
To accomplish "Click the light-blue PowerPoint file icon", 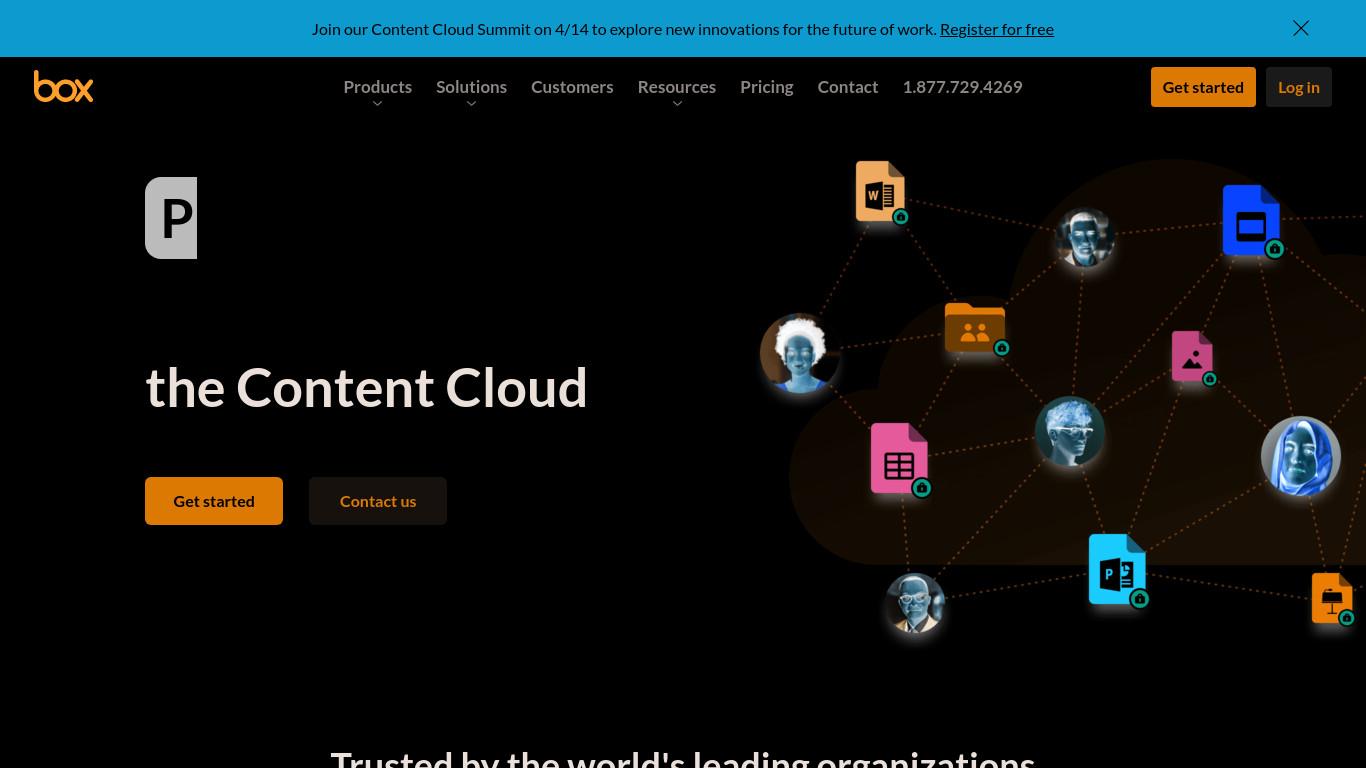I will (x=1117, y=569).
